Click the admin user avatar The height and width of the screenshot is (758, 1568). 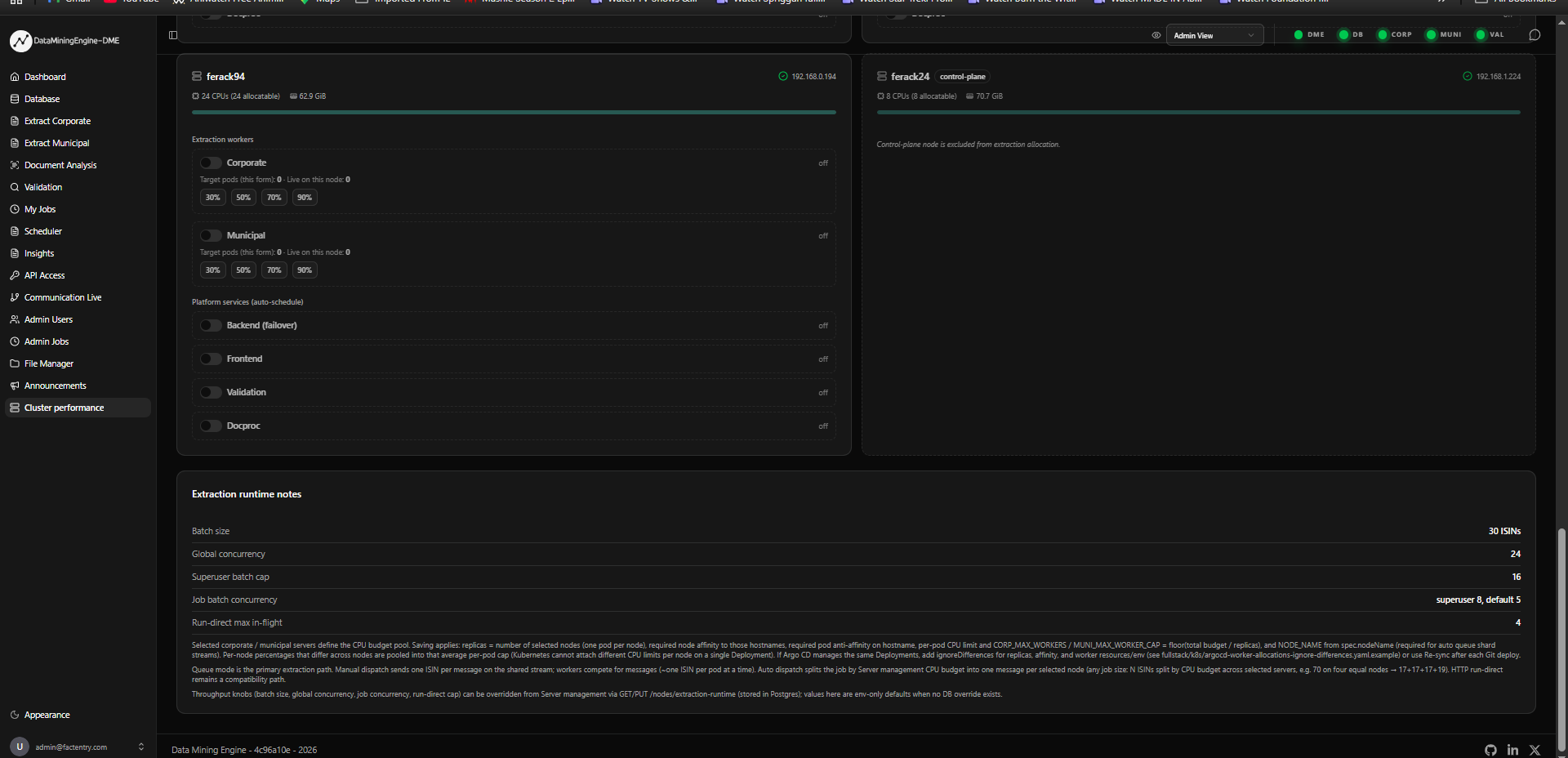20,747
